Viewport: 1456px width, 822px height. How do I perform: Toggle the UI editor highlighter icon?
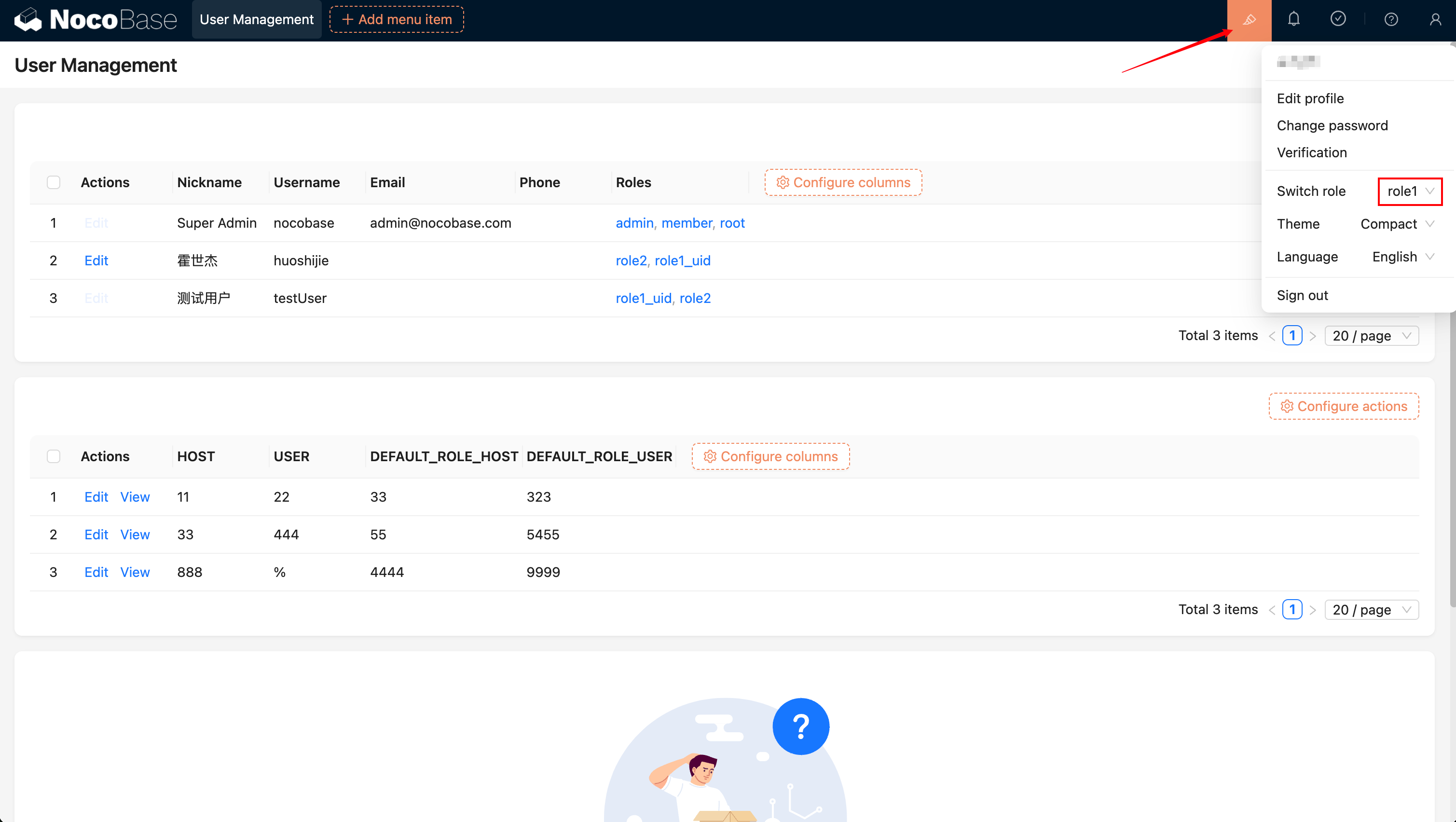click(1249, 20)
